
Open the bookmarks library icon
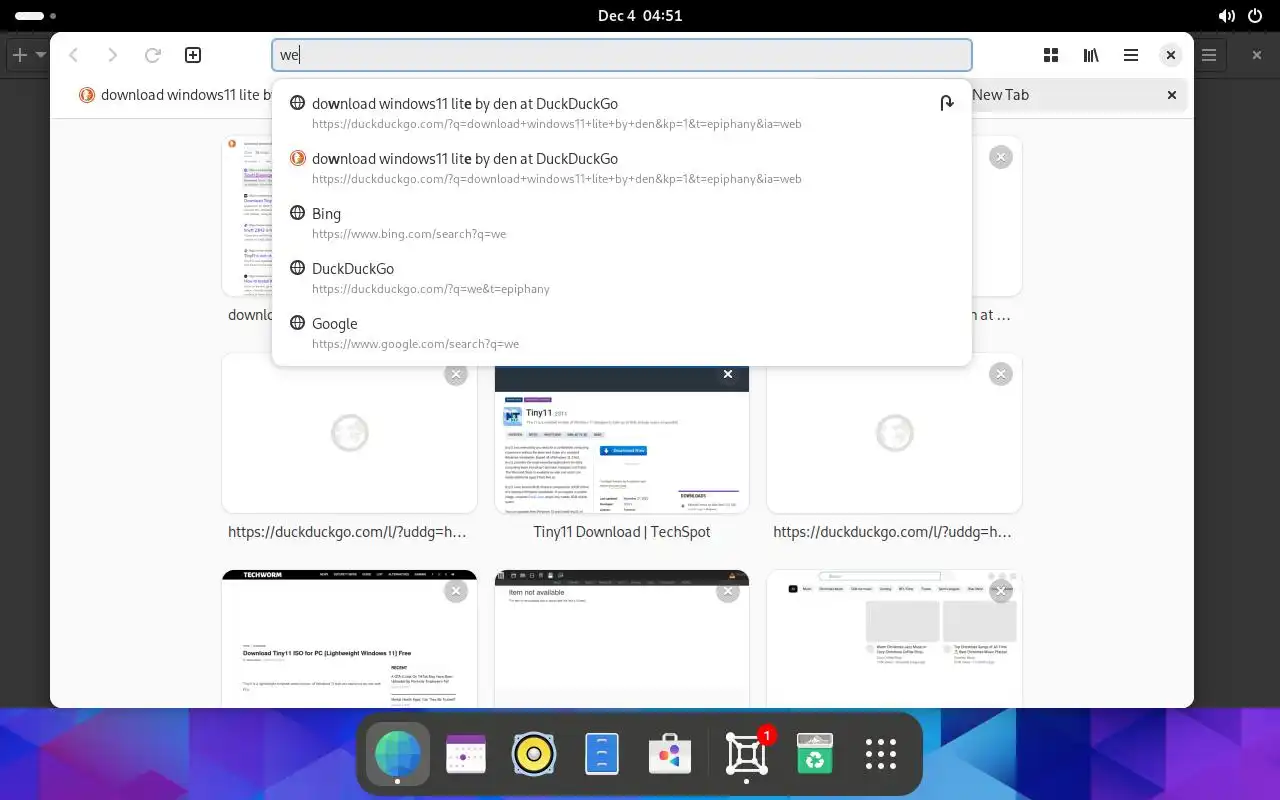tap(1091, 55)
